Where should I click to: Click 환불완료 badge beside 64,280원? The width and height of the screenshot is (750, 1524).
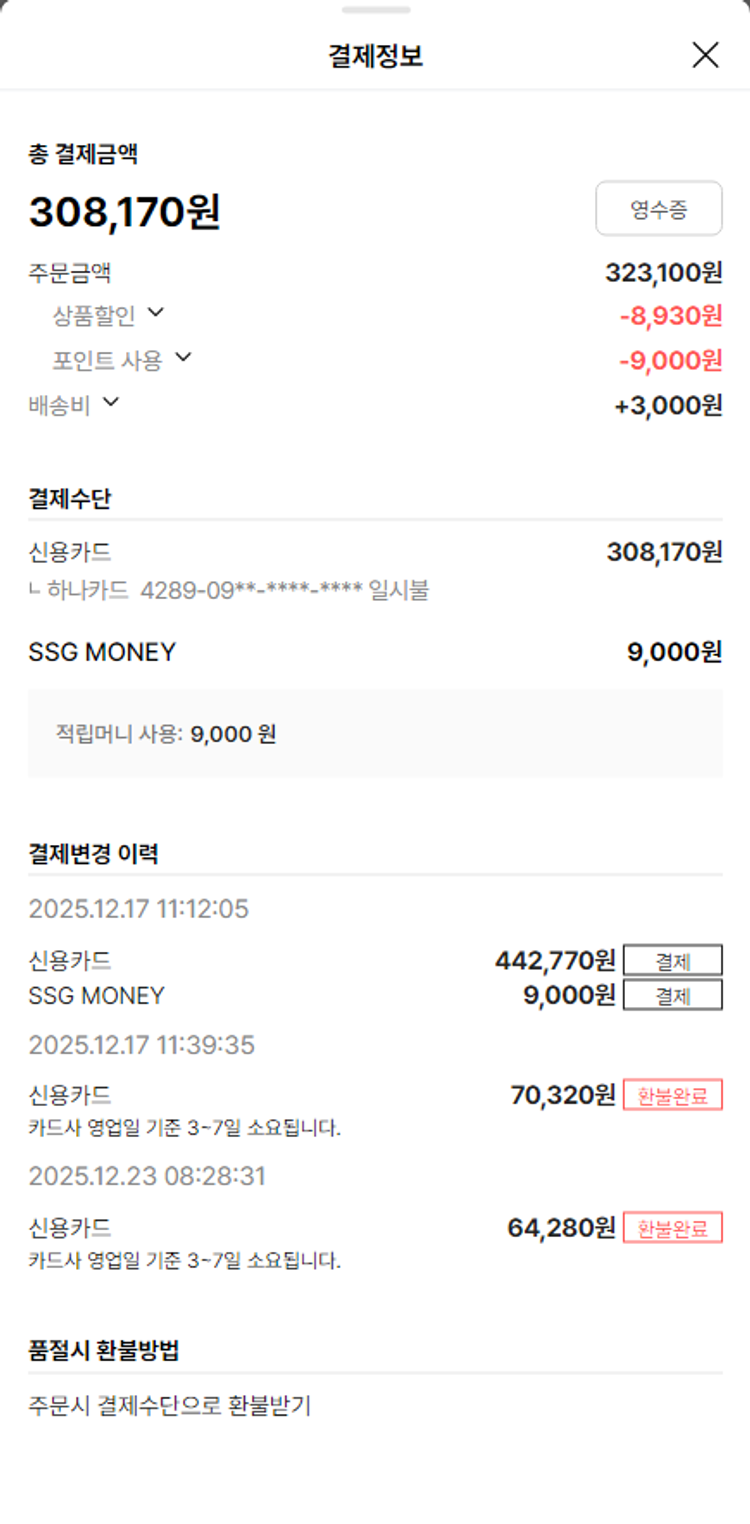pos(672,1228)
